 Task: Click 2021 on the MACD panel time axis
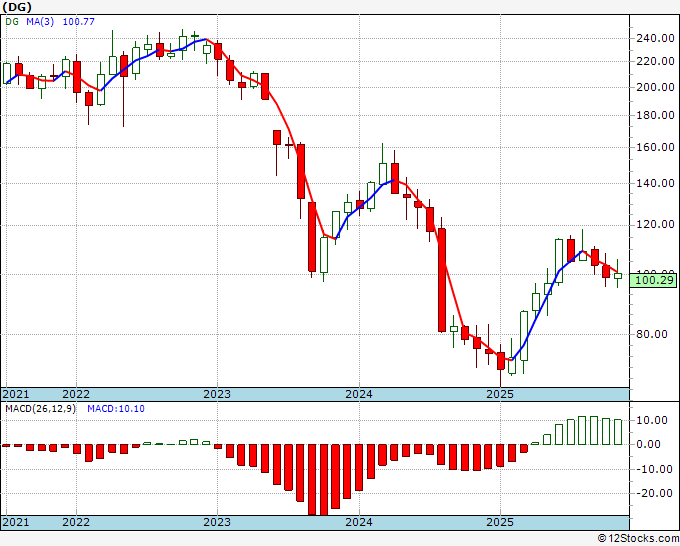(16, 522)
